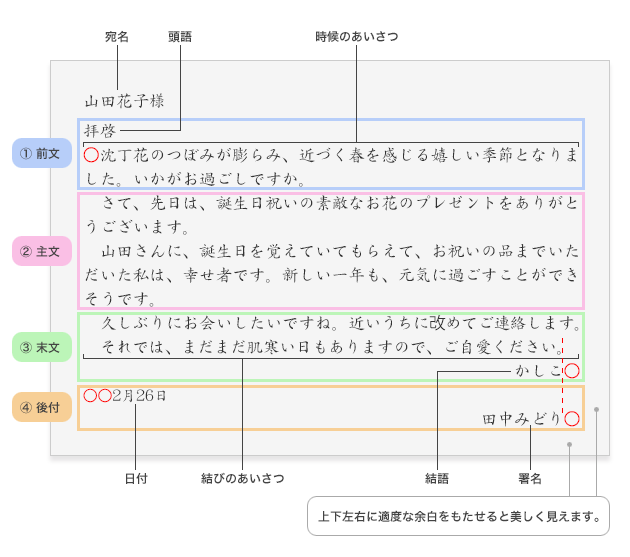
Task: Click the 結語 label
Action: [x=437, y=479]
